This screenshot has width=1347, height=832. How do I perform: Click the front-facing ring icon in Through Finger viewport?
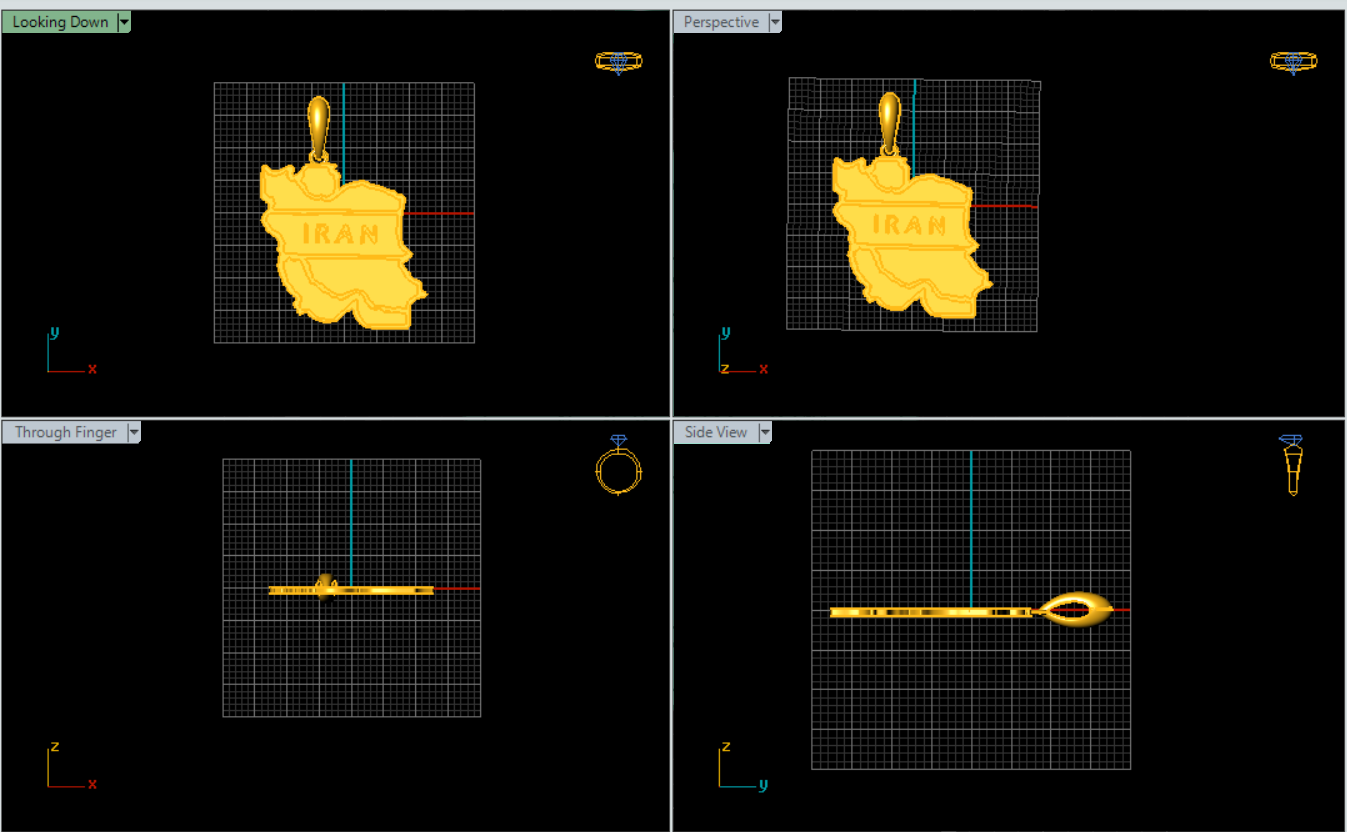point(618,466)
